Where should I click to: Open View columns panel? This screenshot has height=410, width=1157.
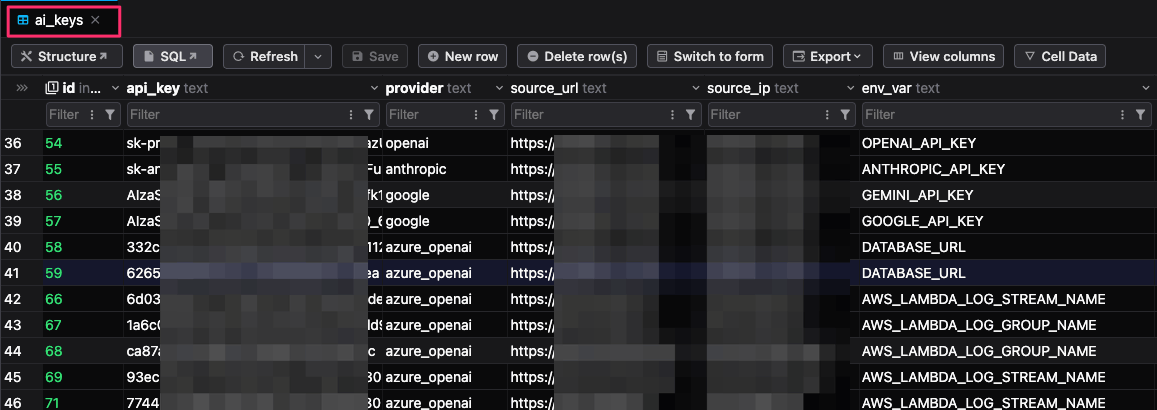[x=944, y=56]
